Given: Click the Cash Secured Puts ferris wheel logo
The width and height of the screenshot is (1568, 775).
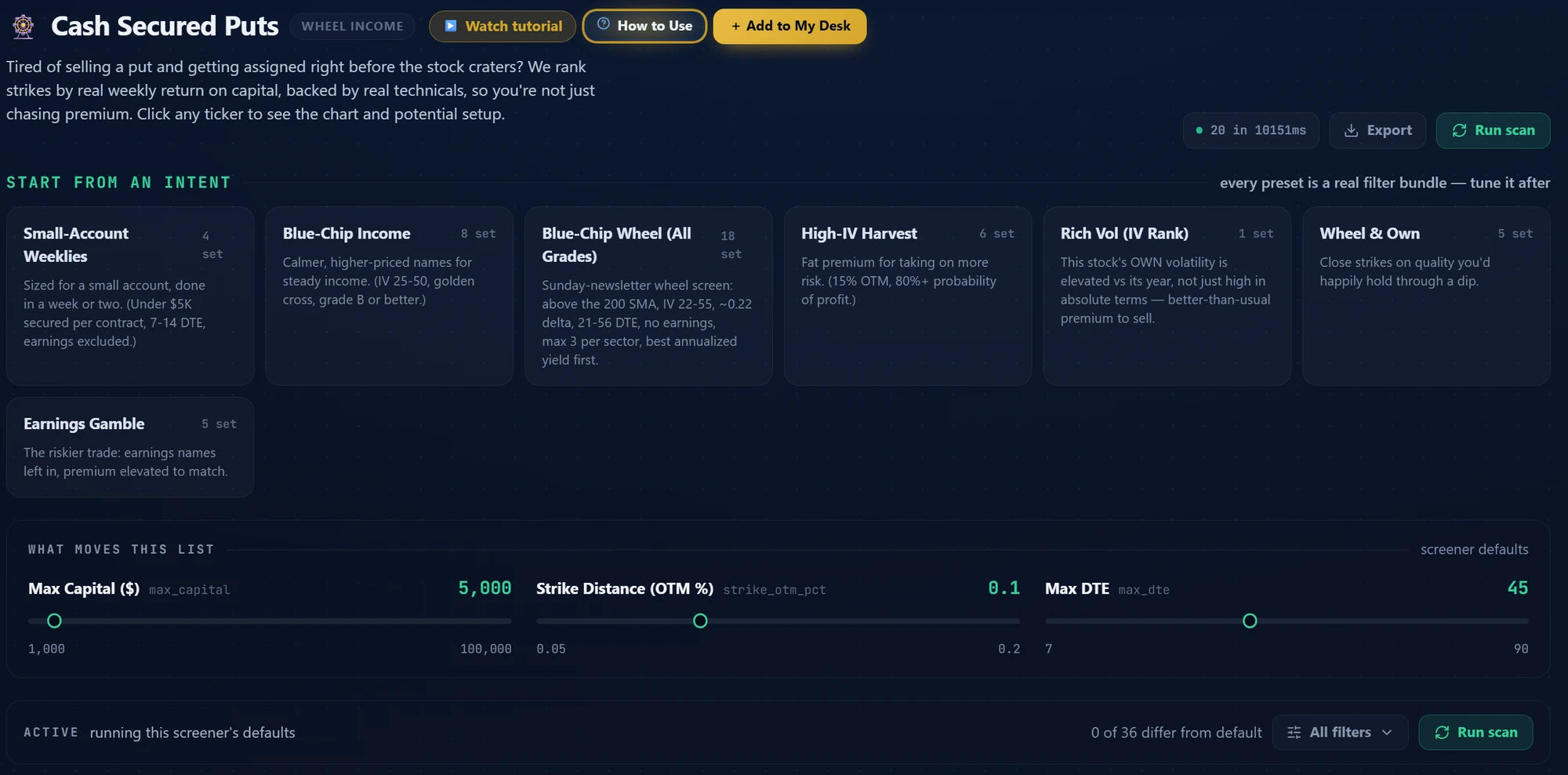Looking at the screenshot, I should [x=24, y=26].
